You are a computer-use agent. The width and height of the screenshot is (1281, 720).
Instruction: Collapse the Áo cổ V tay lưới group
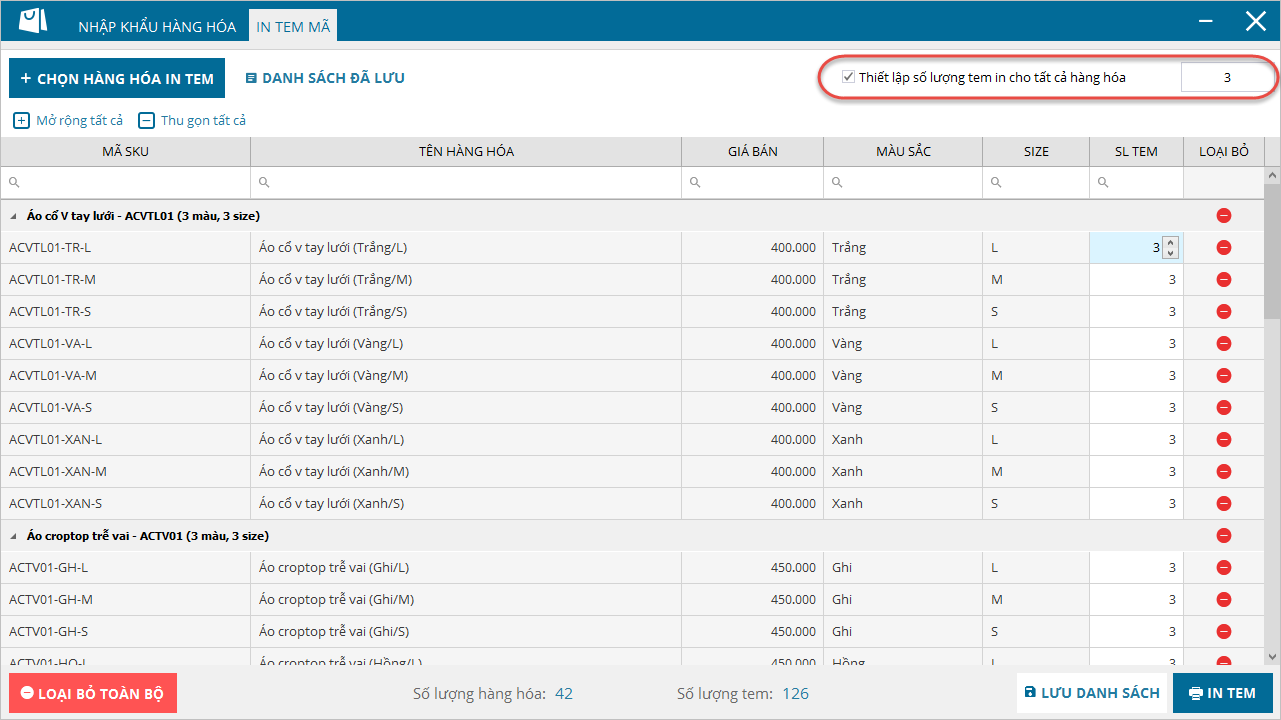click(15, 216)
